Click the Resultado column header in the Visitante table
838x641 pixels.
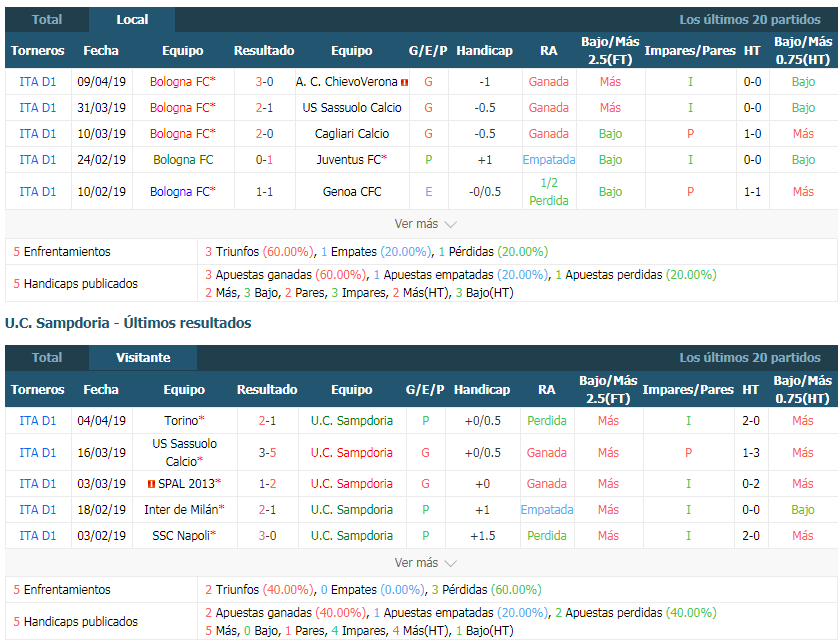click(x=267, y=390)
